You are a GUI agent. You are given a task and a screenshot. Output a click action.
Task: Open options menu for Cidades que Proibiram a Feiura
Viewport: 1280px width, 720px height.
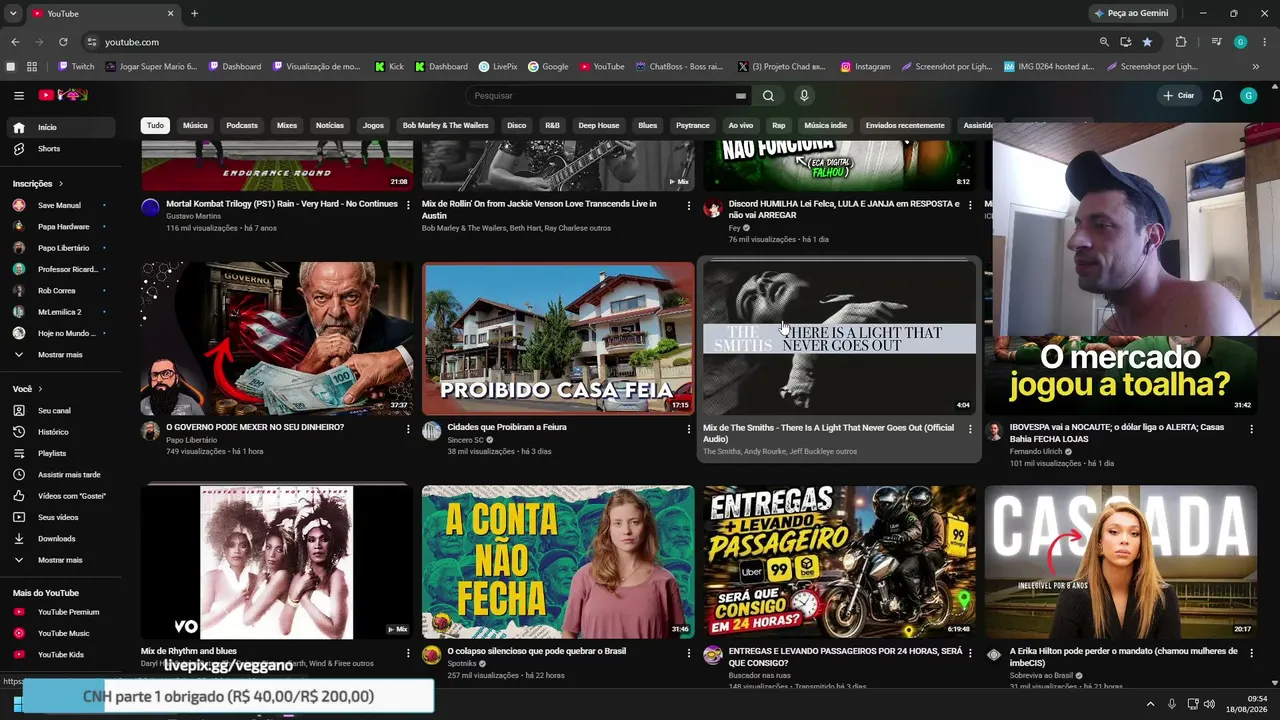688,429
